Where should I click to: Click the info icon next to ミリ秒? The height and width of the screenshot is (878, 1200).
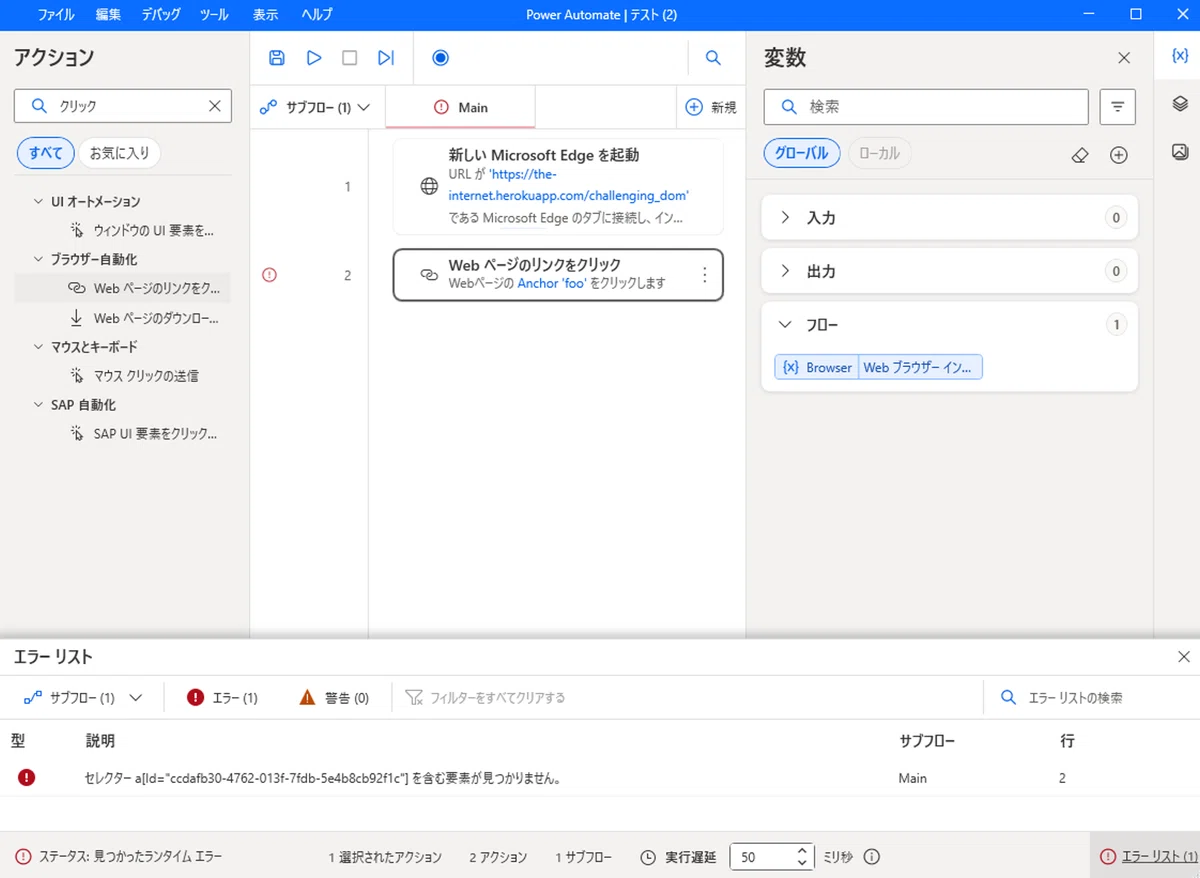tap(871, 857)
